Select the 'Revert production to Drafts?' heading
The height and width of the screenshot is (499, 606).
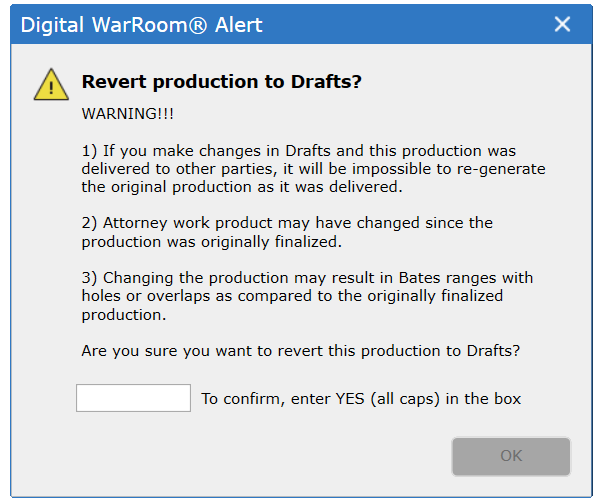click(221, 82)
